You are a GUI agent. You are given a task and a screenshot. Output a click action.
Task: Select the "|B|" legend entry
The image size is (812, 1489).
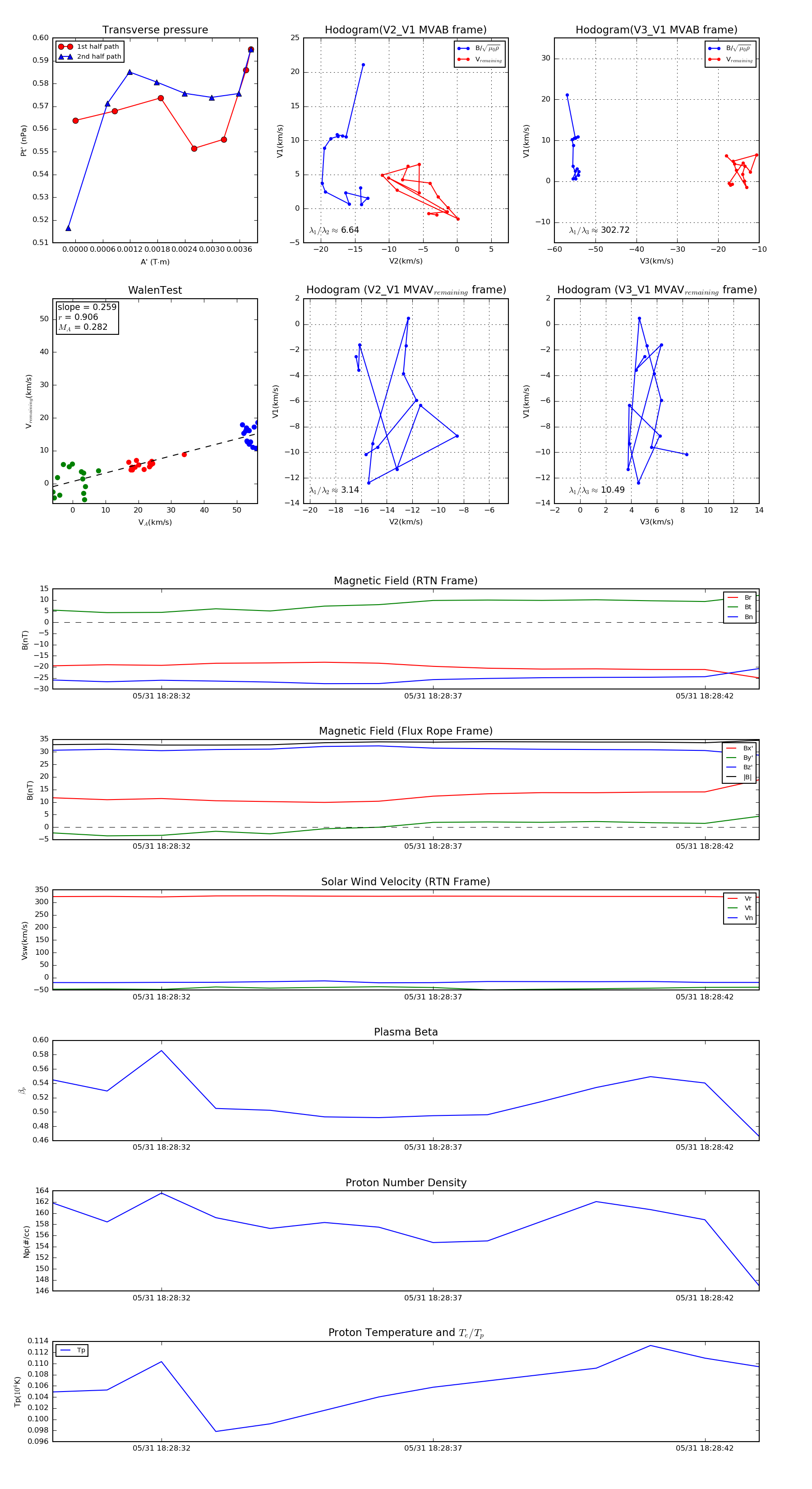pos(739,777)
